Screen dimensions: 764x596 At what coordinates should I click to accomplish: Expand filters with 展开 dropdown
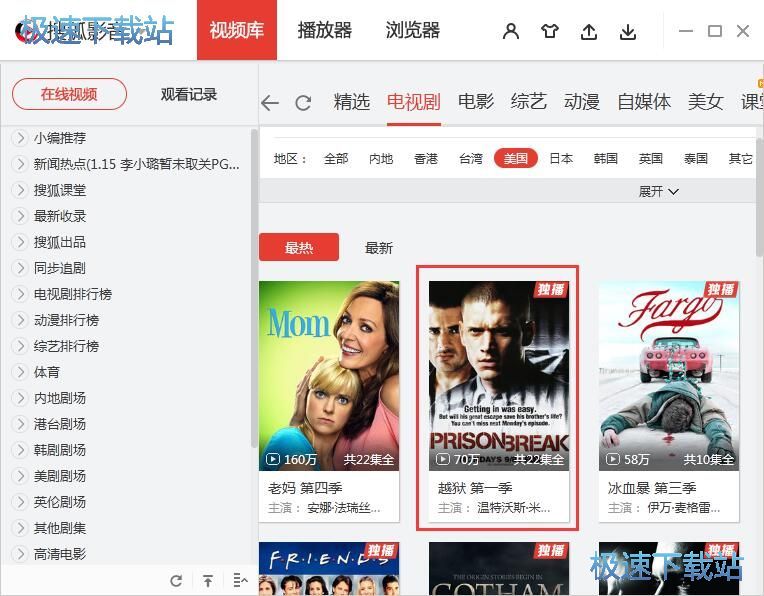[x=658, y=191]
